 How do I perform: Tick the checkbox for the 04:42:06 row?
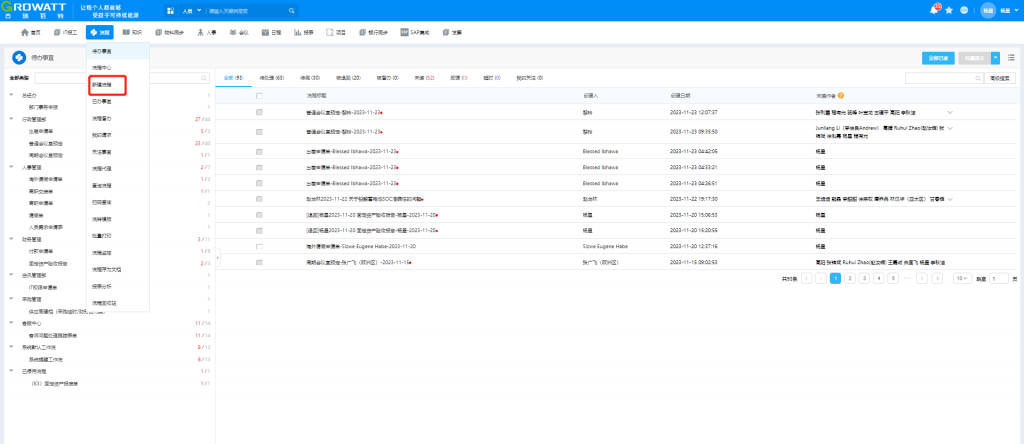click(x=259, y=151)
